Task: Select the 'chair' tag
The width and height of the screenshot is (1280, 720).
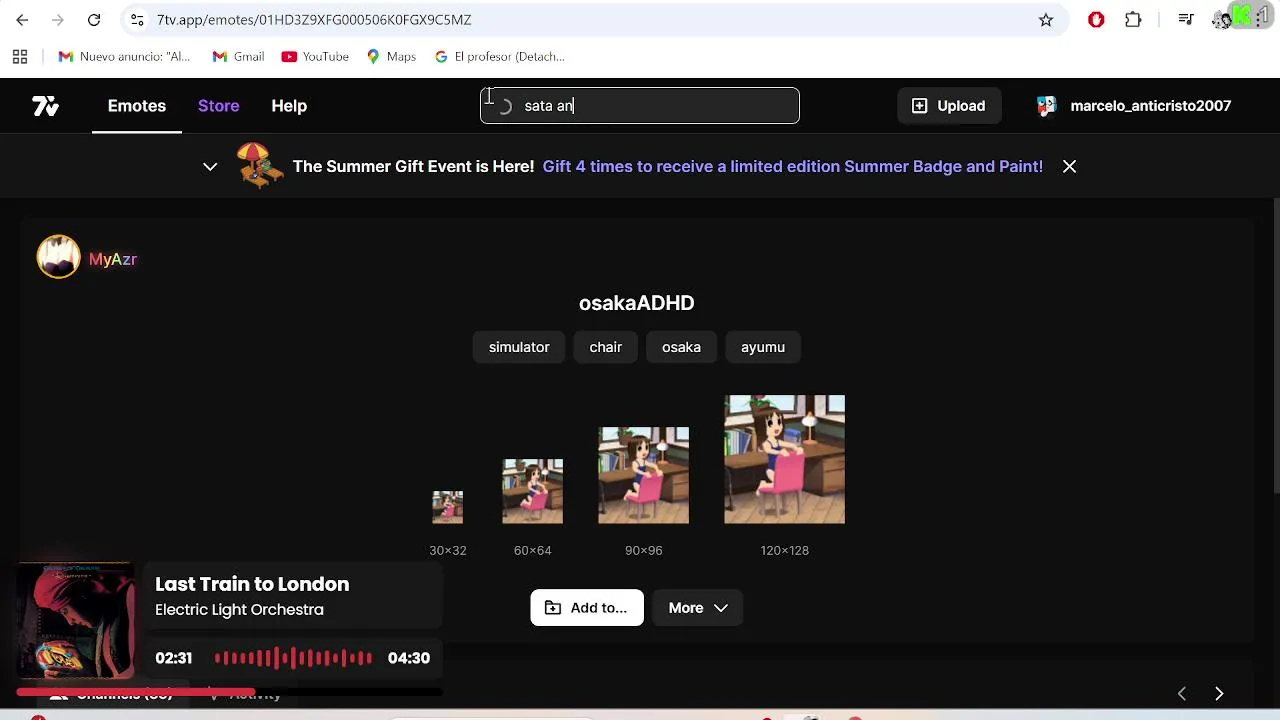Action: click(605, 347)
